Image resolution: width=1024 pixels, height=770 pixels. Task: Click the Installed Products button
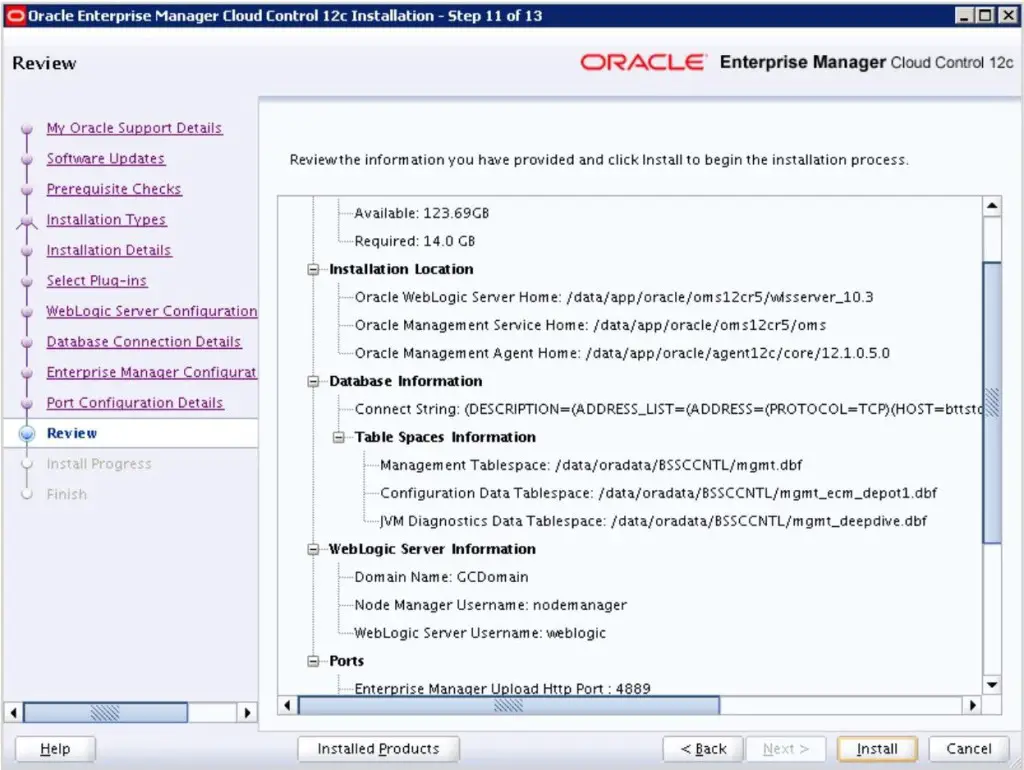click(377, 748)
